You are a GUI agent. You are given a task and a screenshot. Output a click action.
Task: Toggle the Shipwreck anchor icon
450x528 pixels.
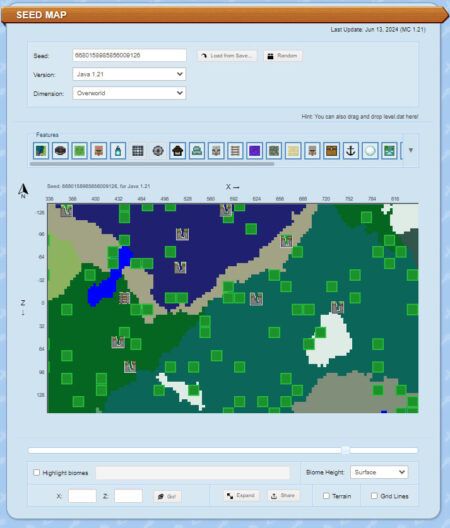coord(351,151)
